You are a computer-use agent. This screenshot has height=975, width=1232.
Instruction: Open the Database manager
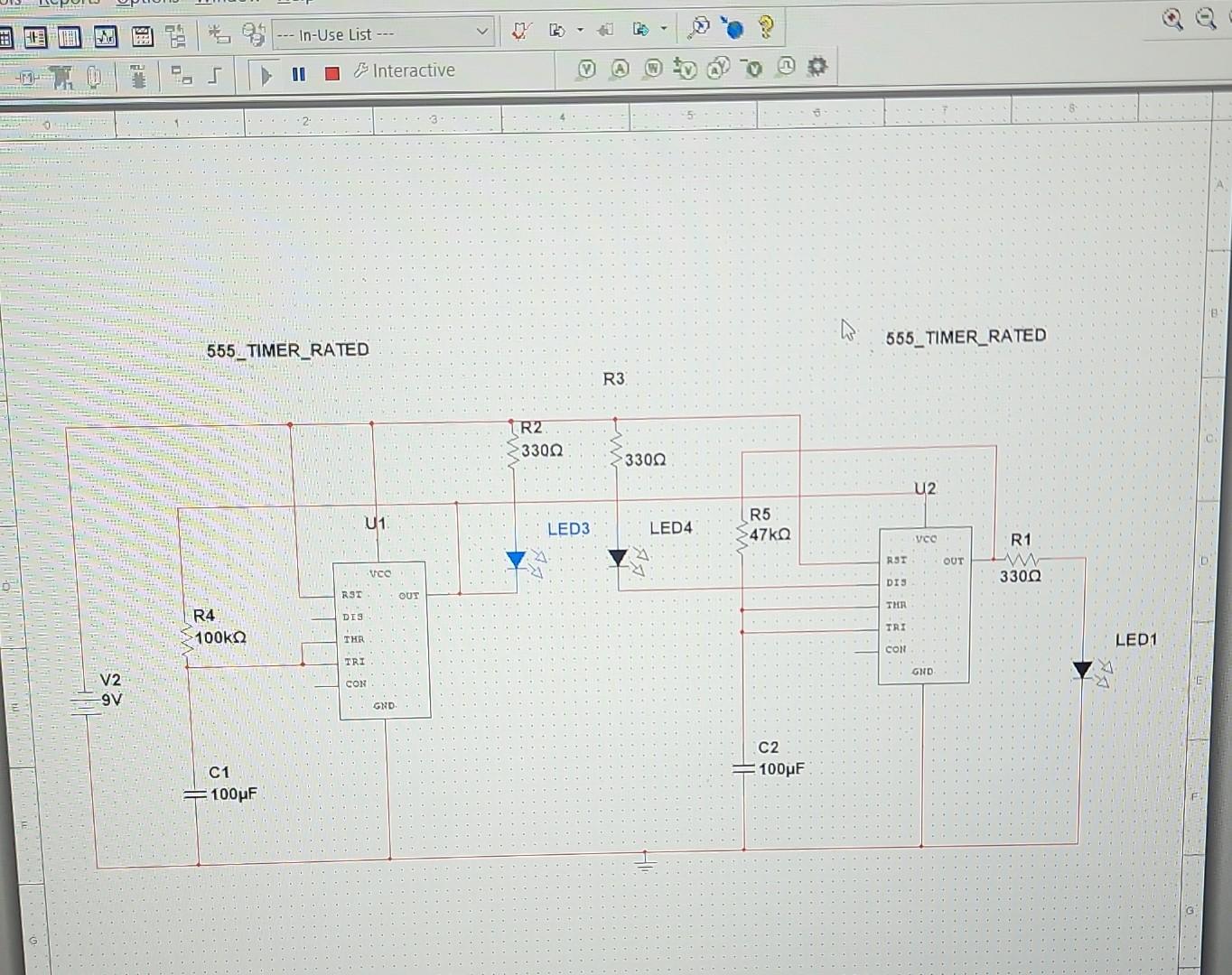(254, 35)
